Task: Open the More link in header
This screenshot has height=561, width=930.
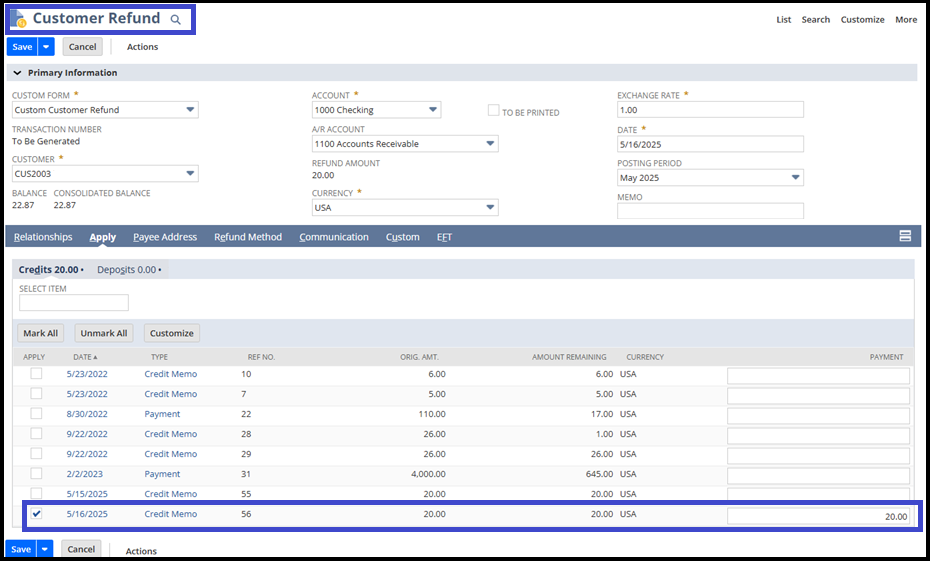Action: pyautogui.click(x=906, y=20)
